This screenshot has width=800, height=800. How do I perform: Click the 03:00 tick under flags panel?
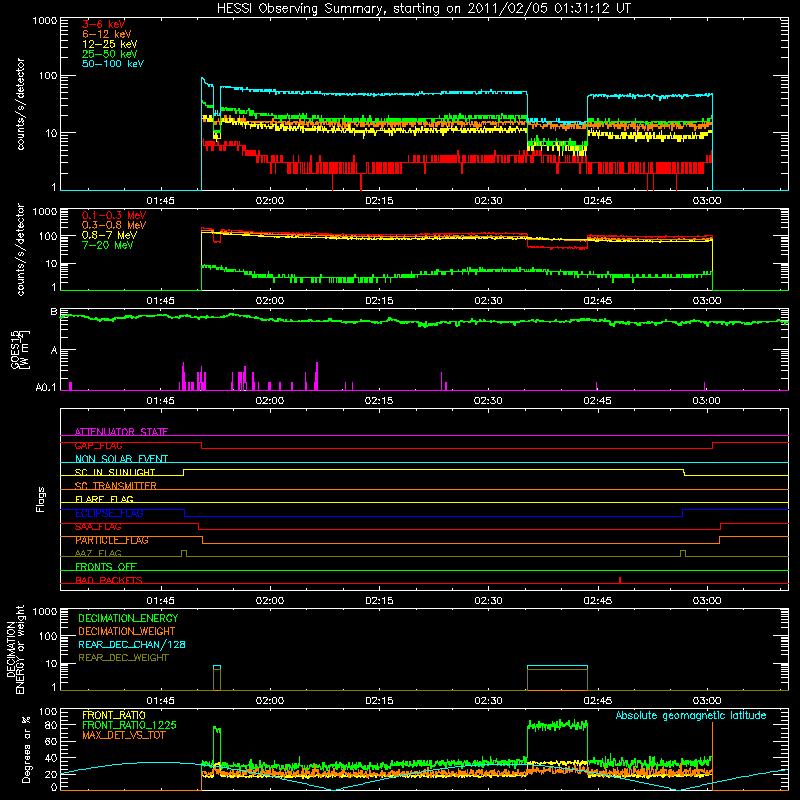pos(707,601)
